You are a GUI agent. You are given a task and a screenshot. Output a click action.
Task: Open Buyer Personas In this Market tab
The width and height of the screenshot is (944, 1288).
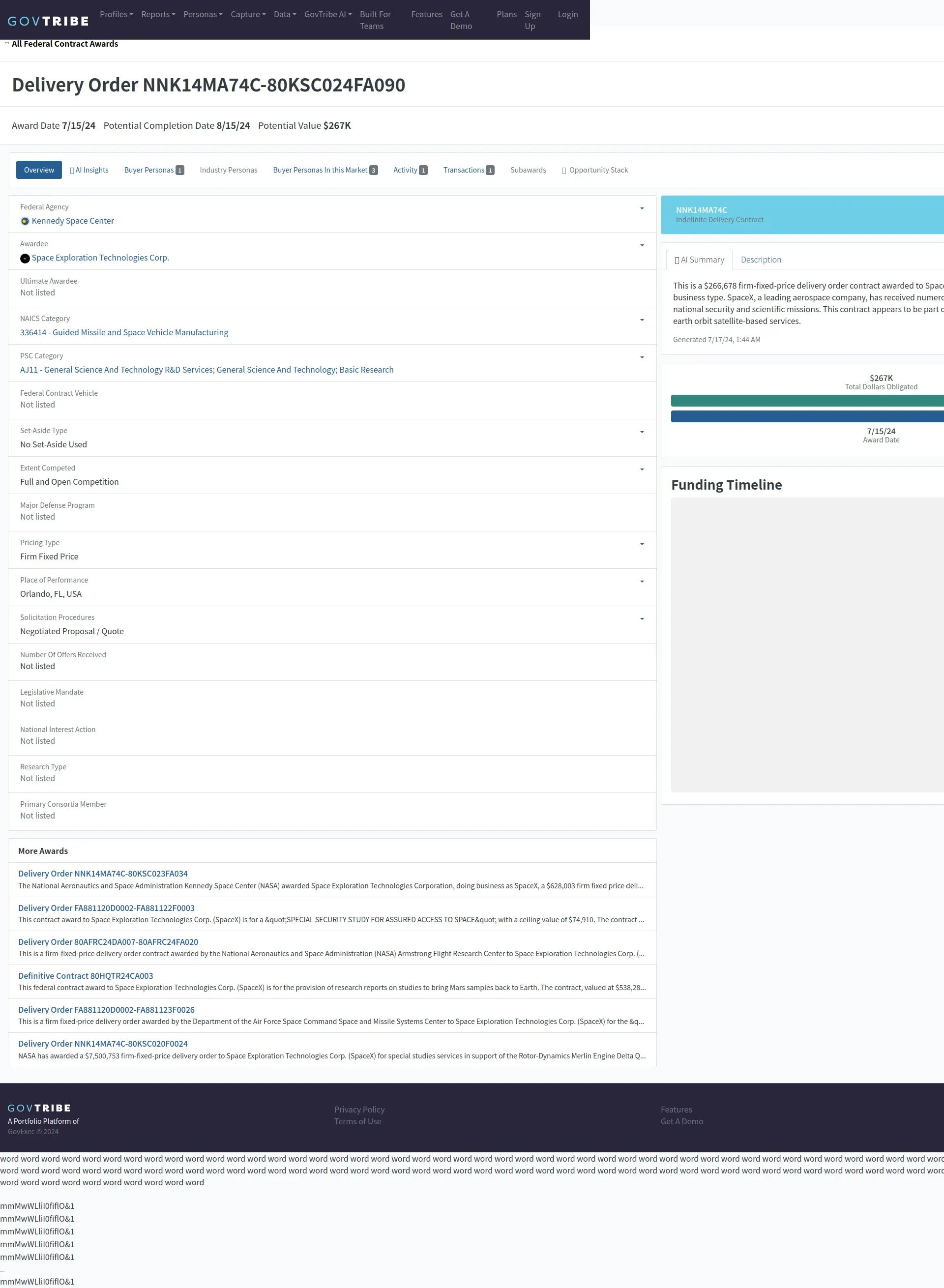click(325, 170)
